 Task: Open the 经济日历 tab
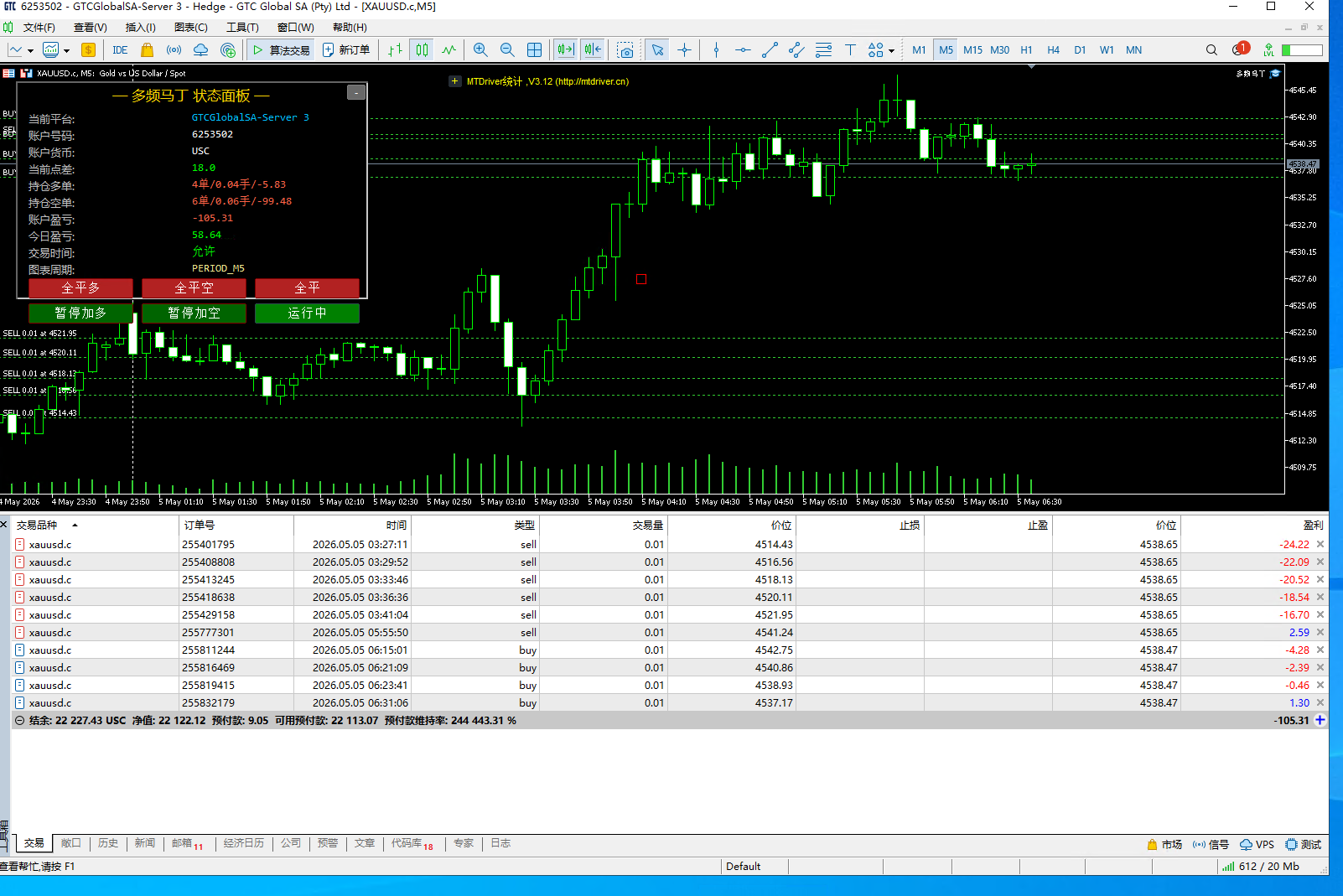243,843
